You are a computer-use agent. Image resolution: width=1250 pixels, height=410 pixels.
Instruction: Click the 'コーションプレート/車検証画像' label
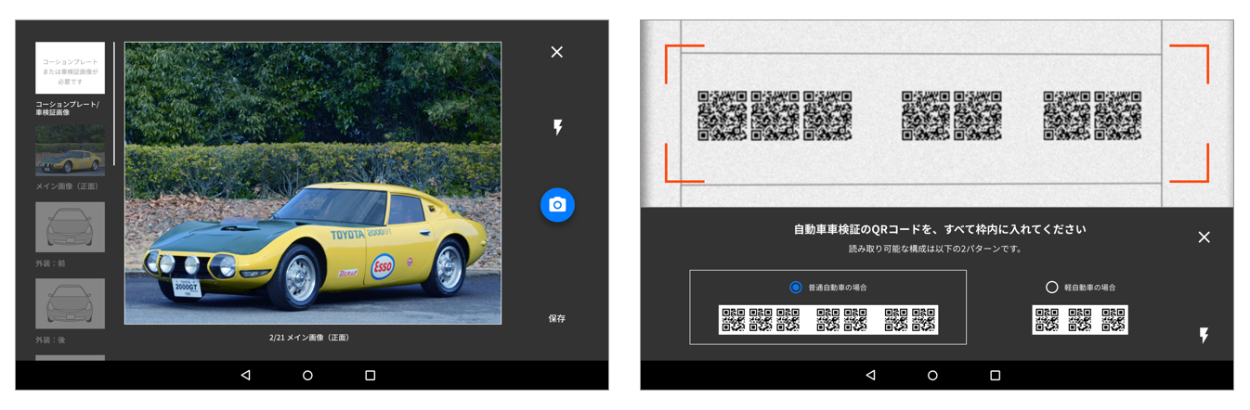(x=68, y=108)
